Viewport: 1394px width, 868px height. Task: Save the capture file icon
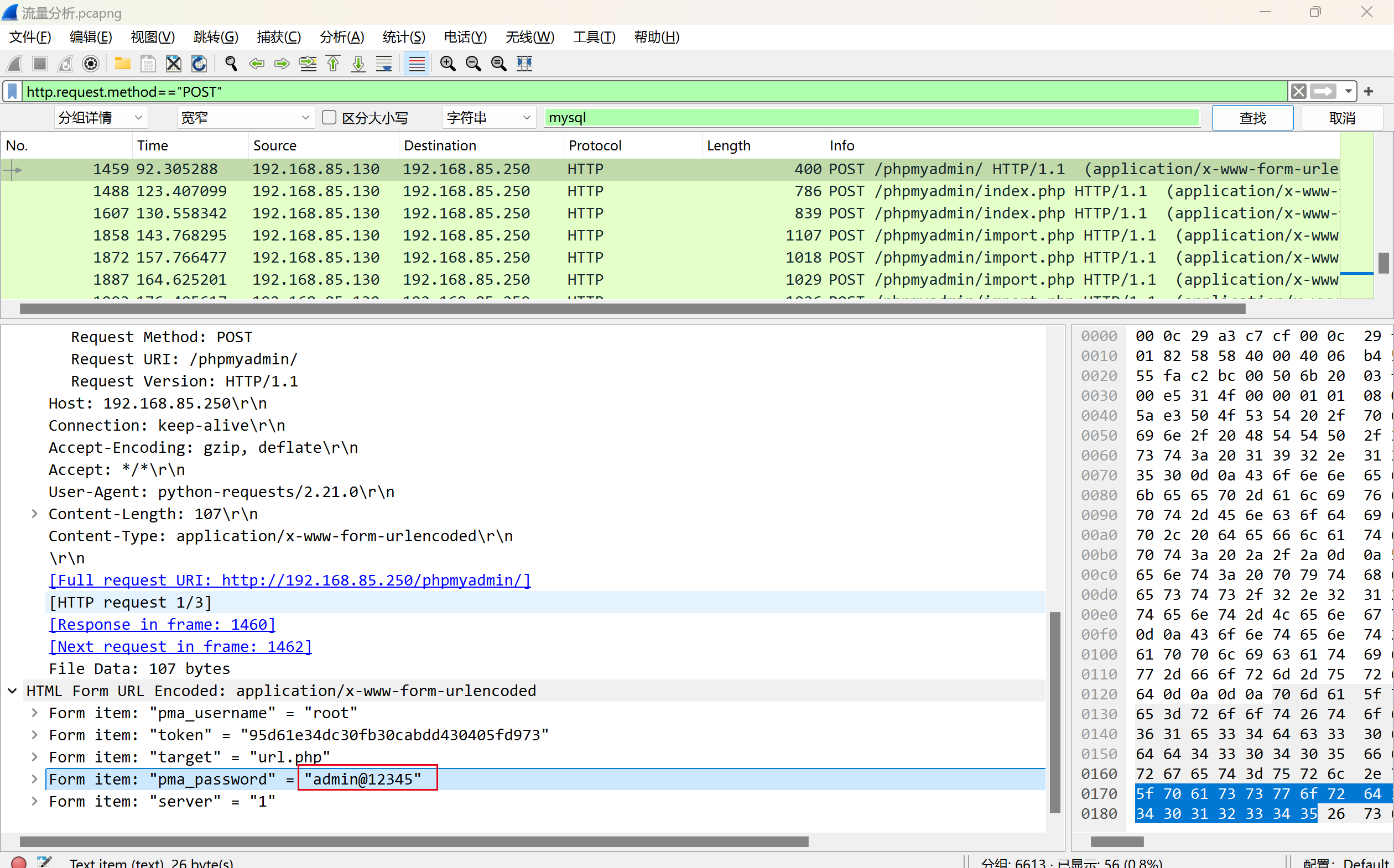148,63
